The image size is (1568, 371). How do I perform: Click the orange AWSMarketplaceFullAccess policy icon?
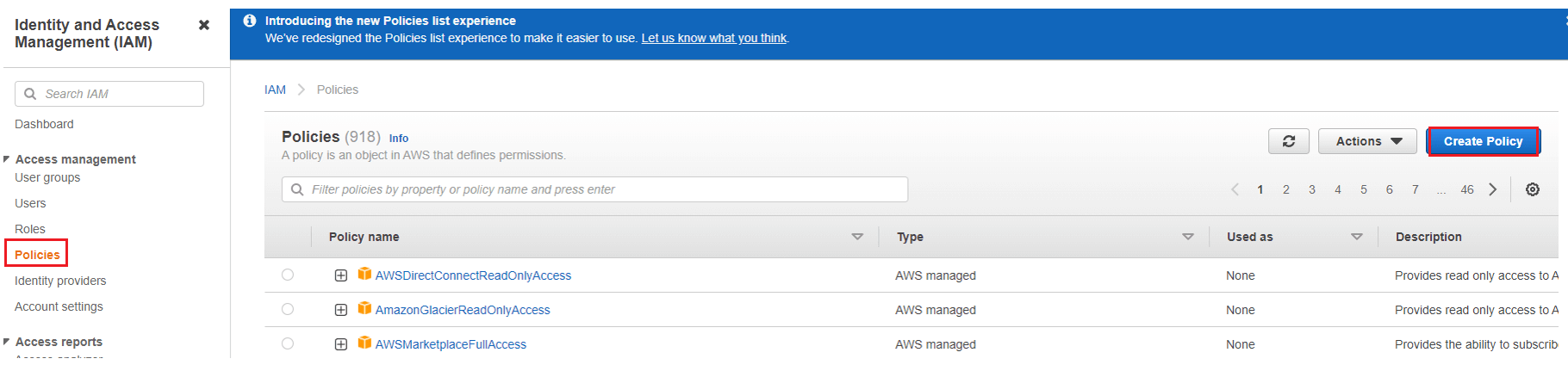(x=364, y=343)
